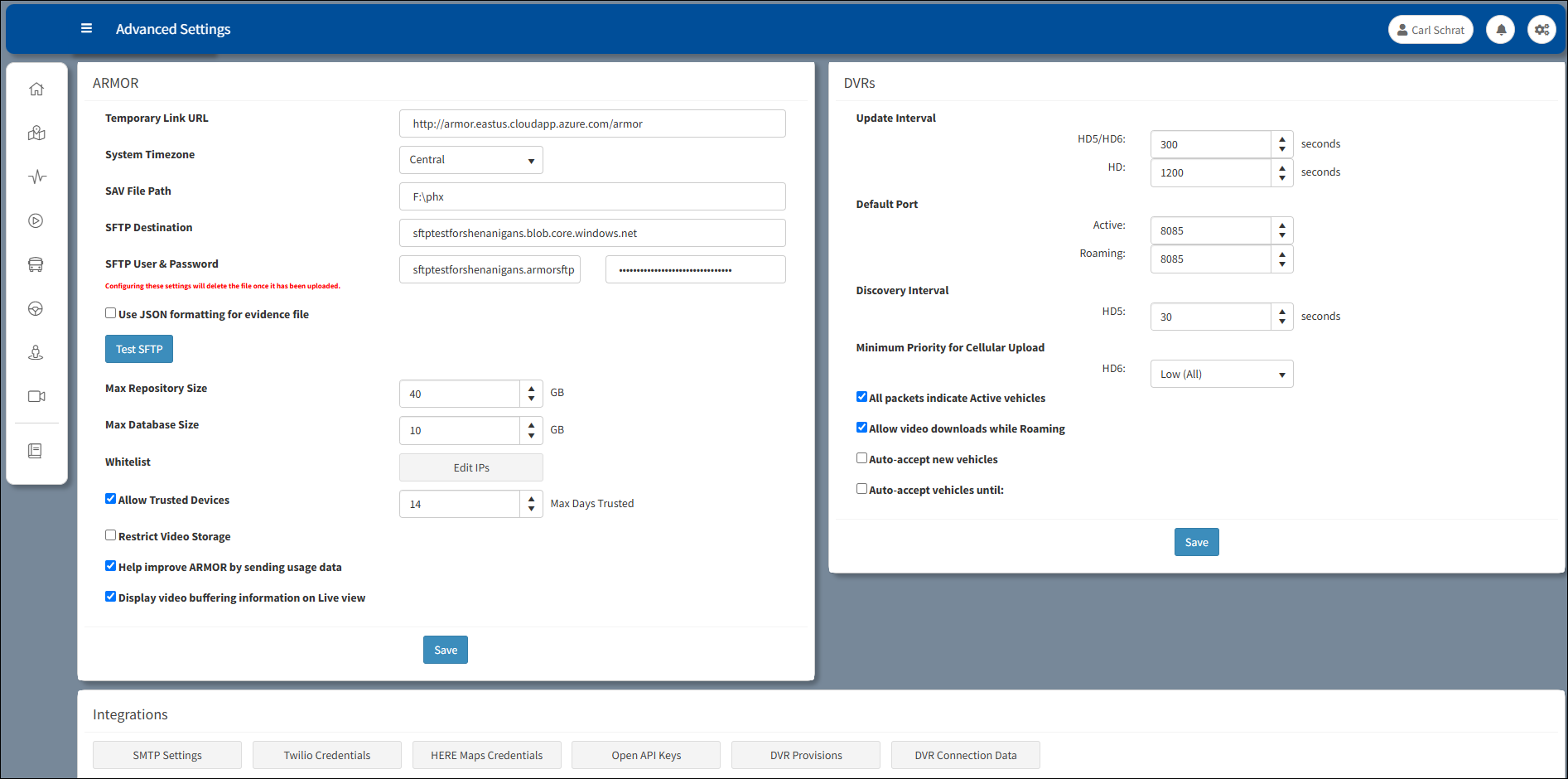Image resolution: width=1568 pixels, height=779 pixels.
Task: Open Carl Schrat user menu
Action: (x=1430, y=30)
